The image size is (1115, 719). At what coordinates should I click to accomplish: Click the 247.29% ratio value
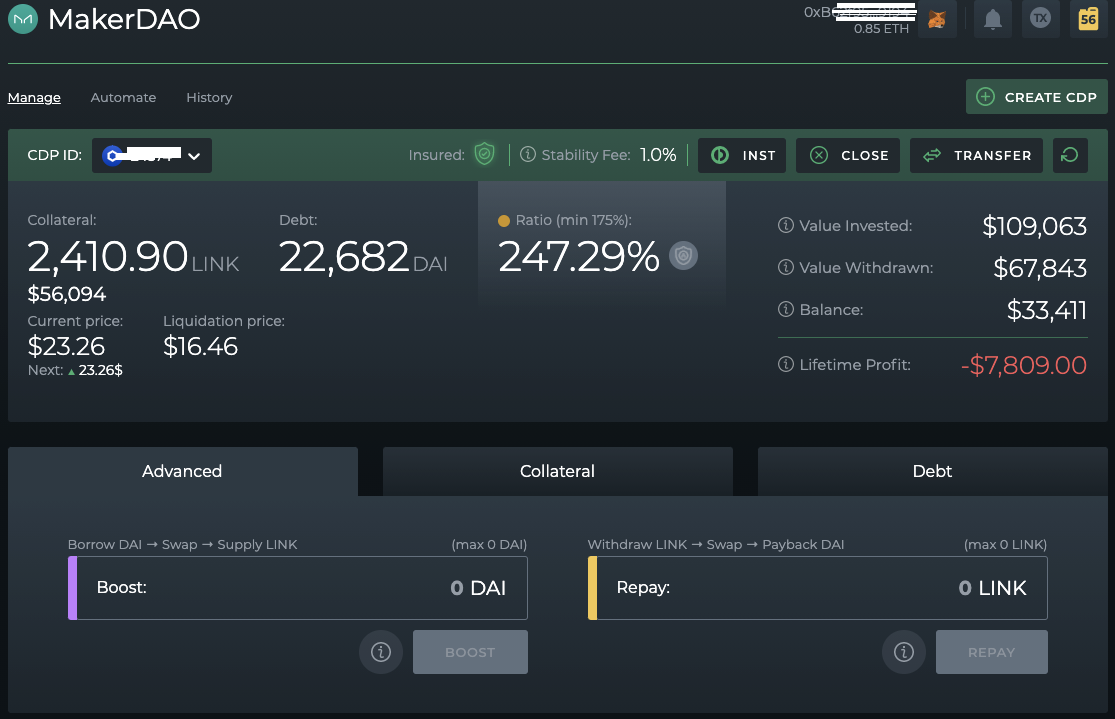(x=579, y=257)
